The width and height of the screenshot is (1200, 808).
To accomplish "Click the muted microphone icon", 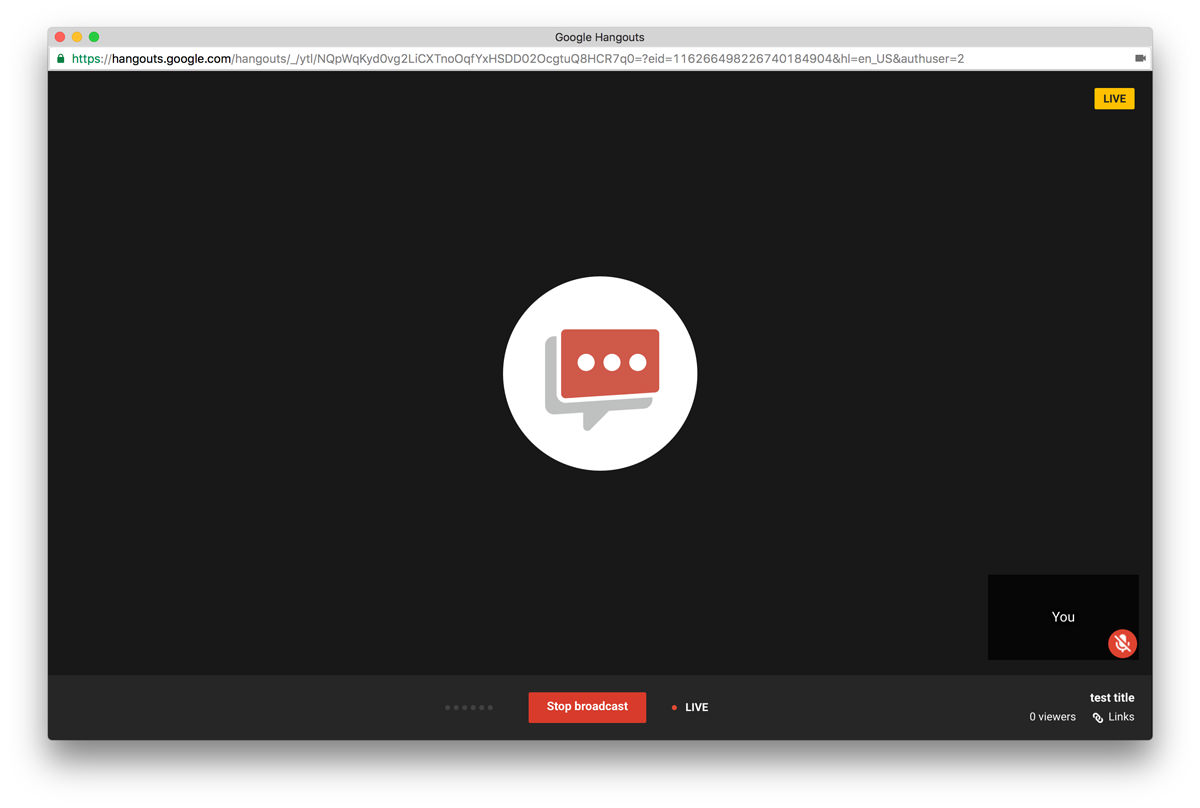I will click(x=1122, y=643).
